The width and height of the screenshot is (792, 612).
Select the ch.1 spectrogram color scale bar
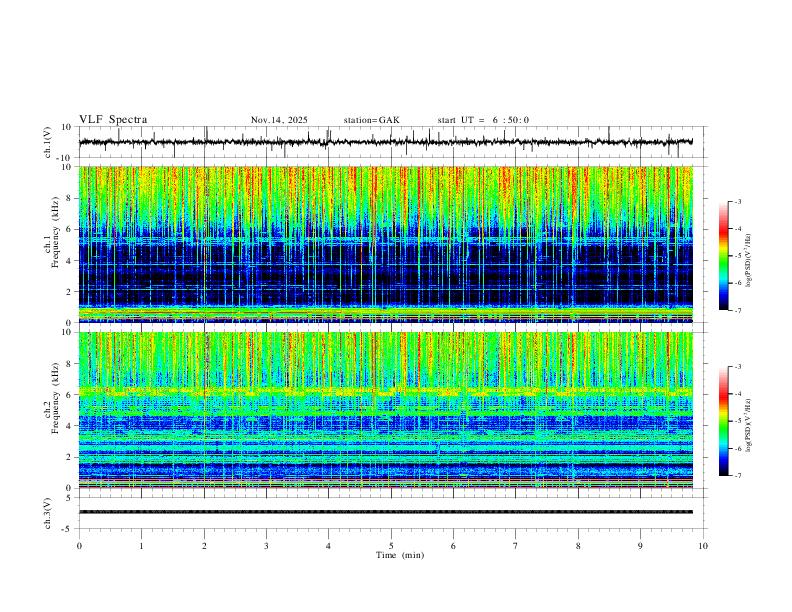723,256
